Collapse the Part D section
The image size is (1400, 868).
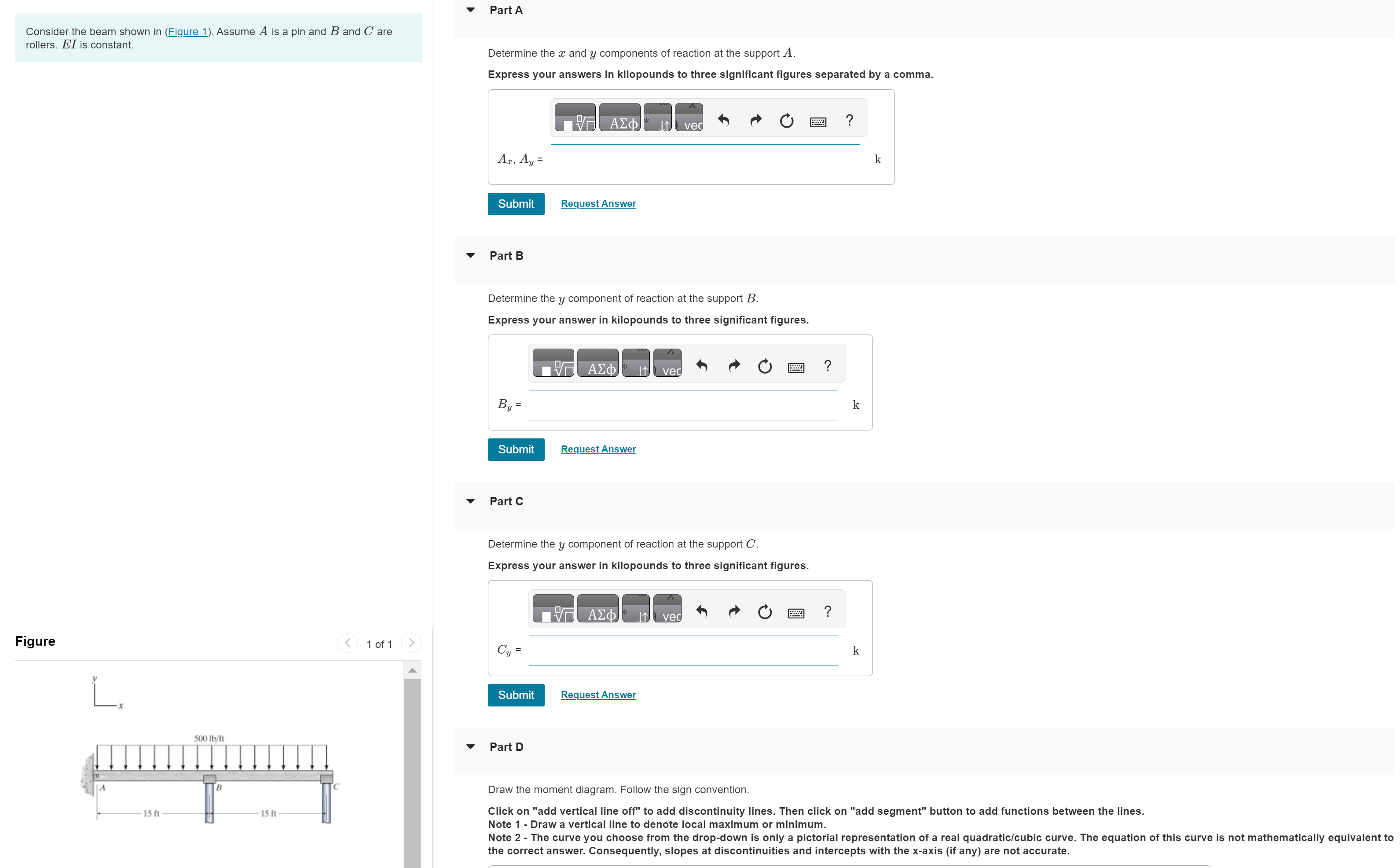pos(470,747)
